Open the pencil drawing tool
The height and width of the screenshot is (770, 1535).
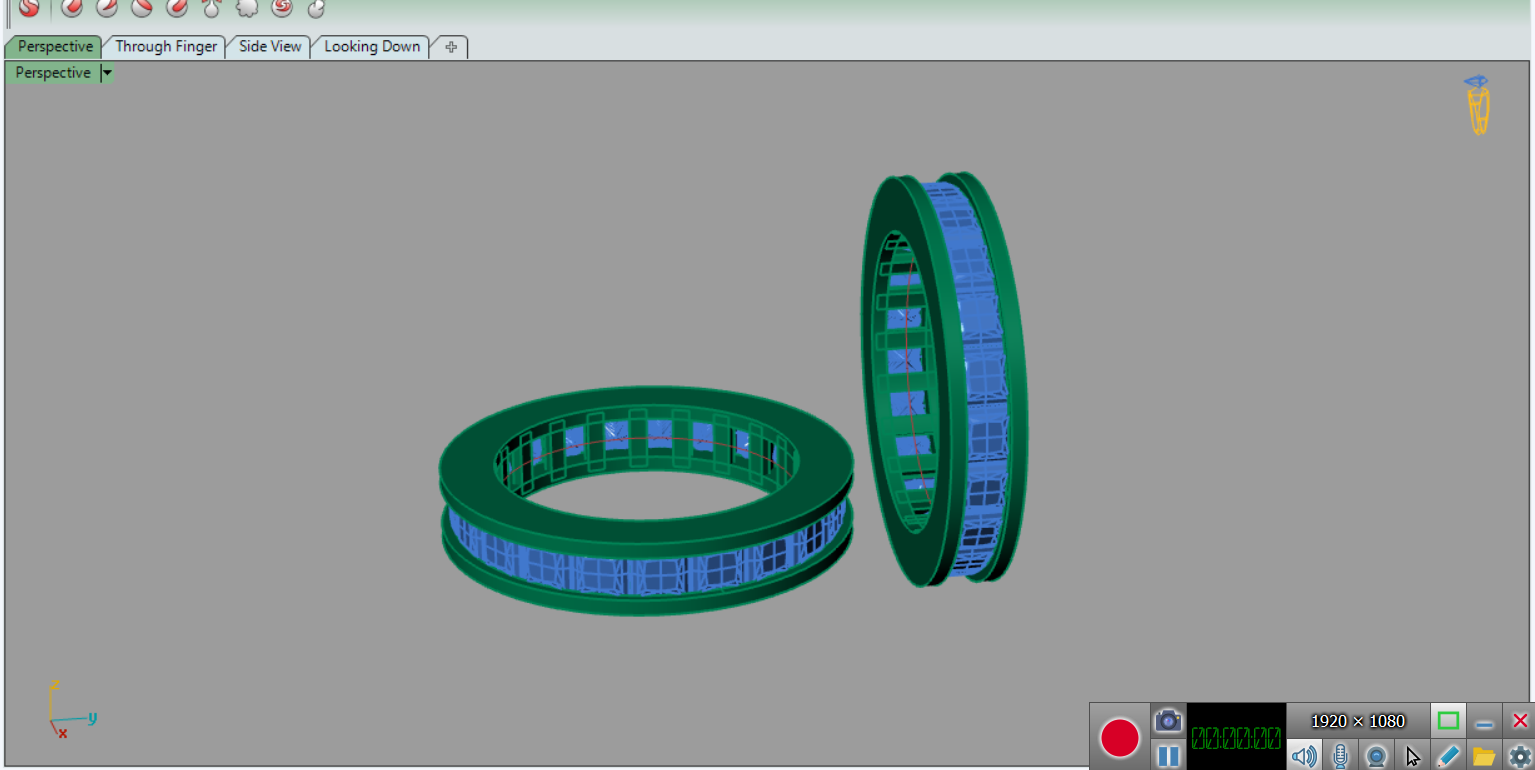1448,756
